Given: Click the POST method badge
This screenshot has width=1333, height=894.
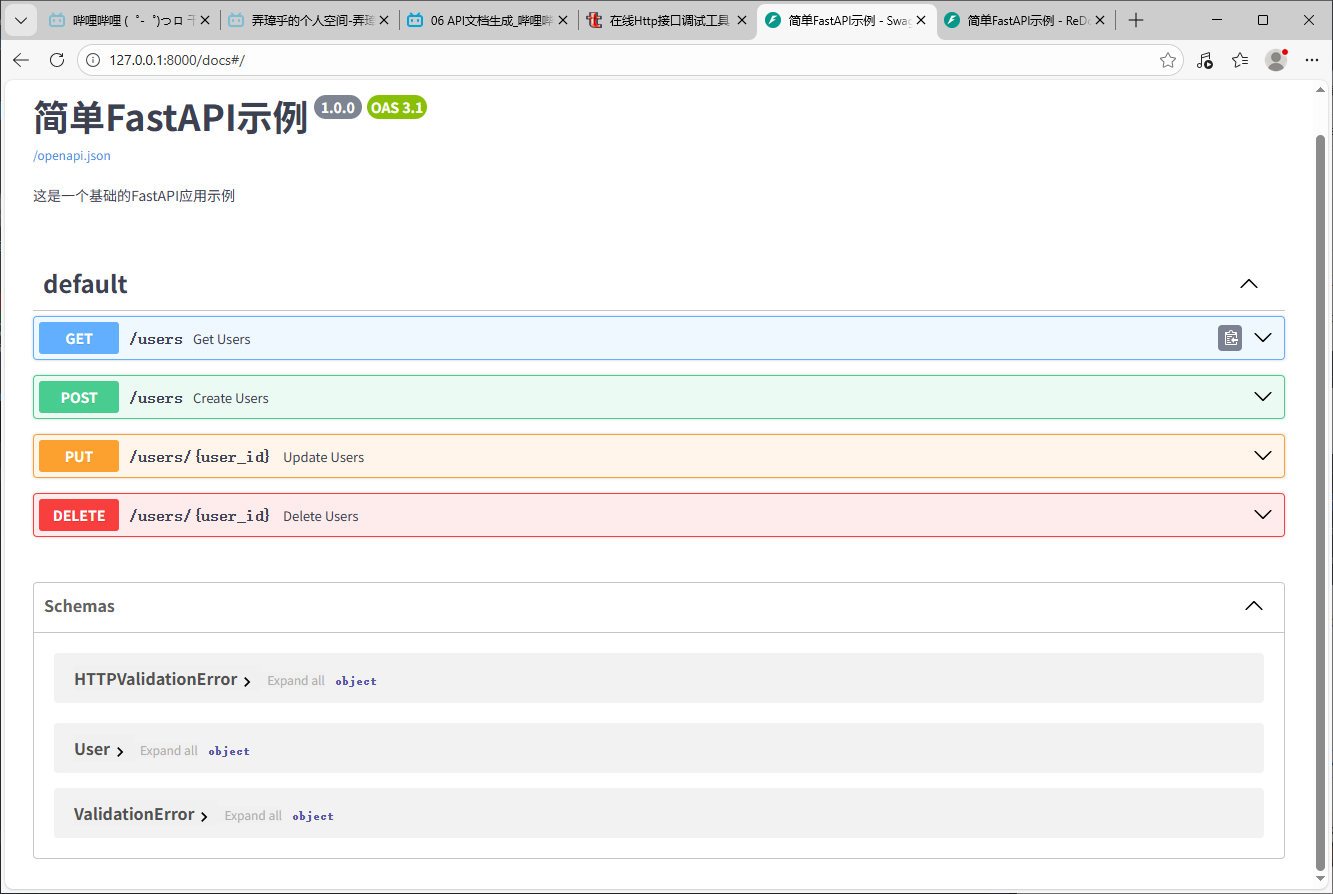Looking at the screenshot, I should [79, 397].
